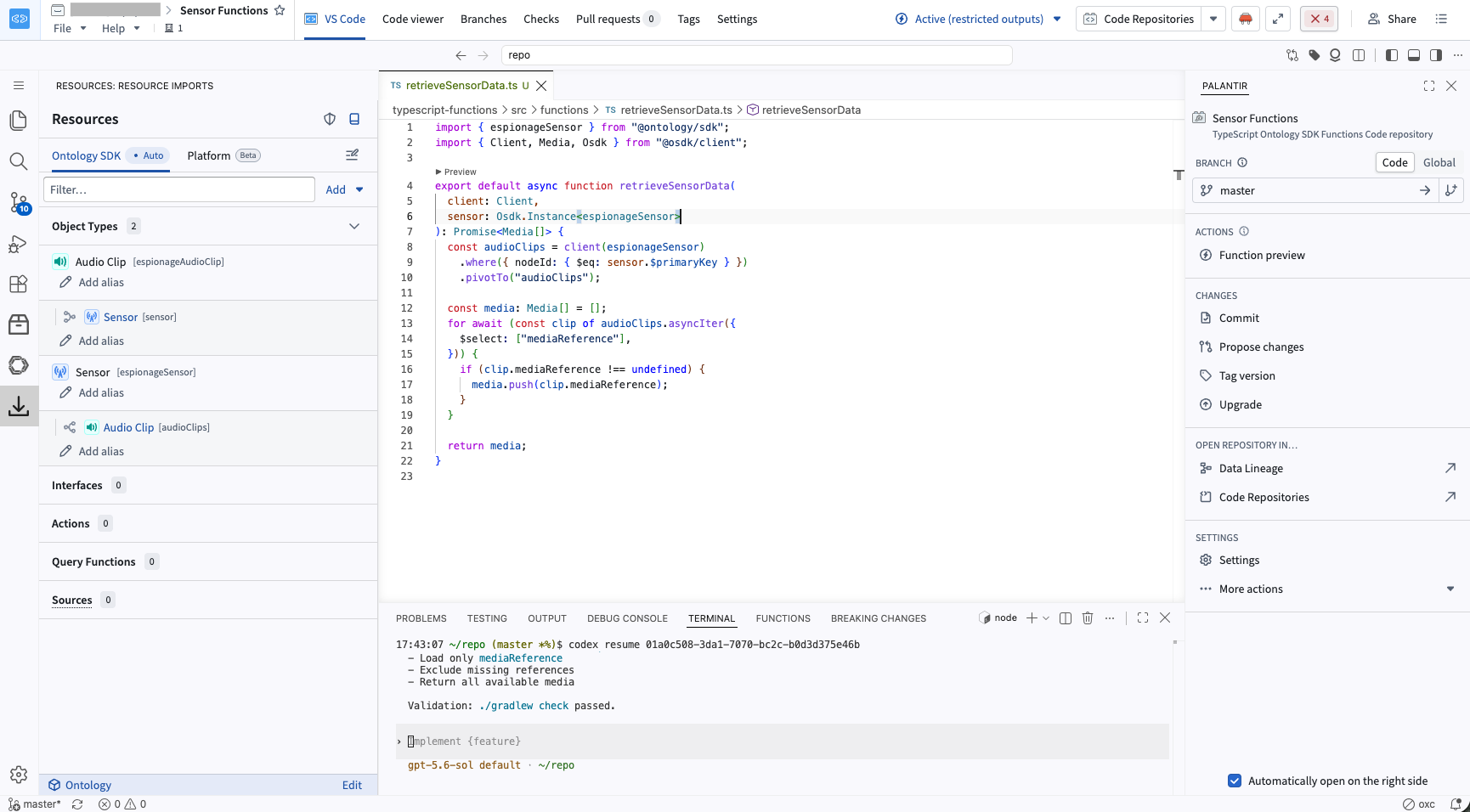This screenshot has height=812, width=1470.
Task: Switch to the Branches tab
Action: [483, 19]
